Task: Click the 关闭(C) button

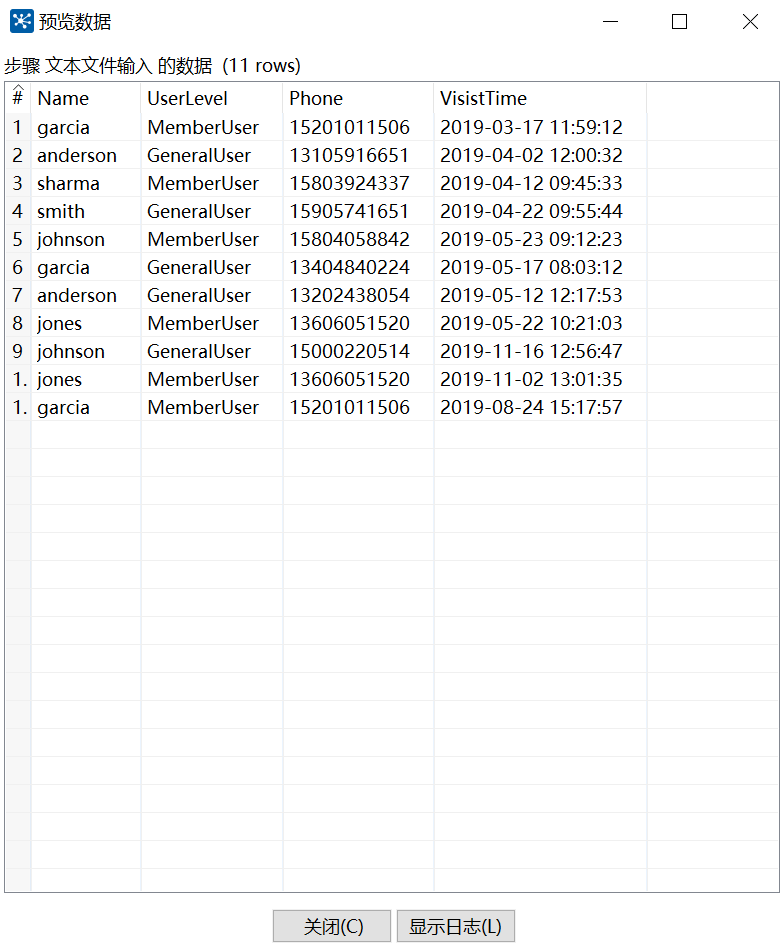Action: (331, 925)
